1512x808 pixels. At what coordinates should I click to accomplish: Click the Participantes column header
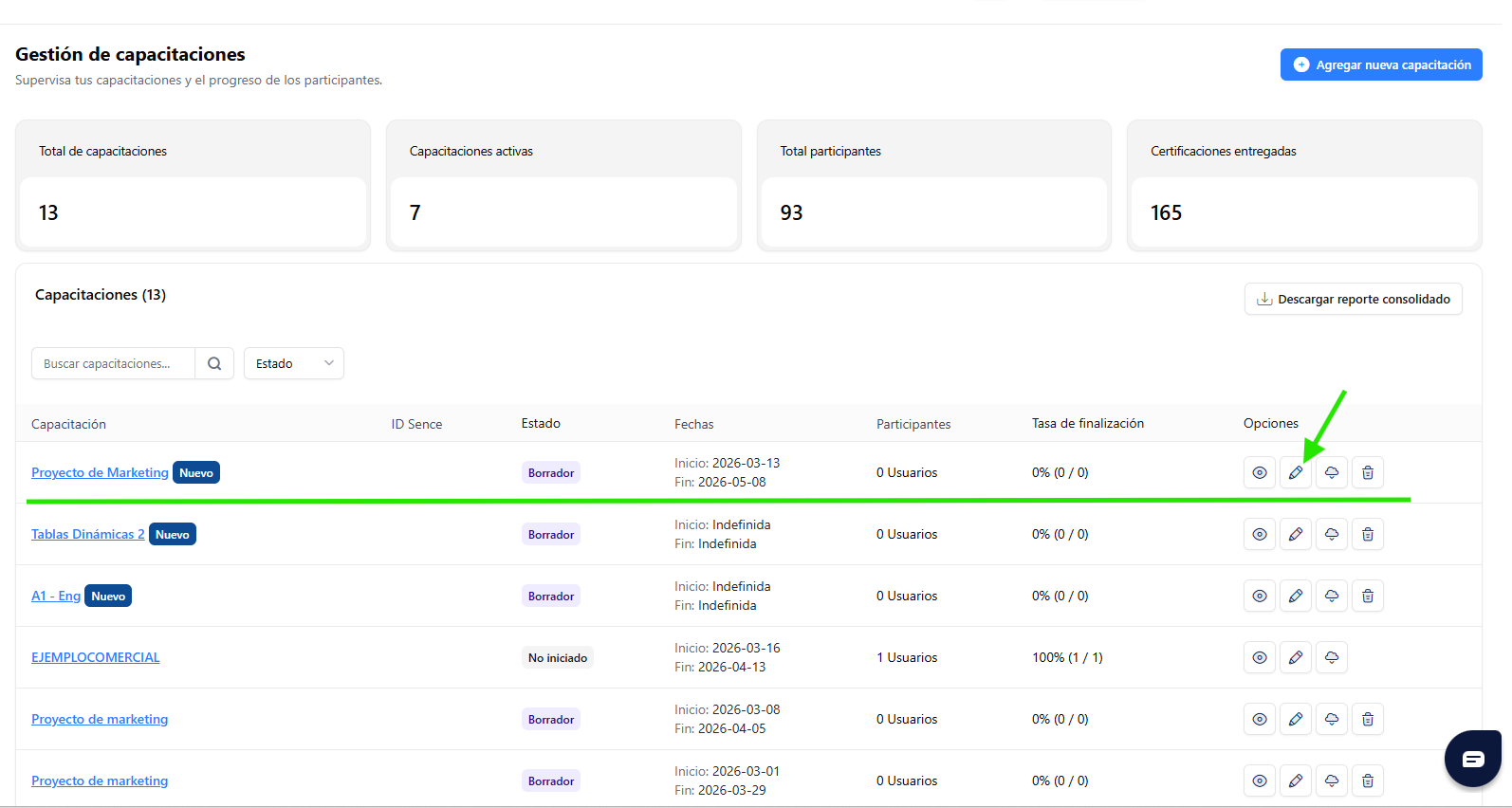(913, 424)
